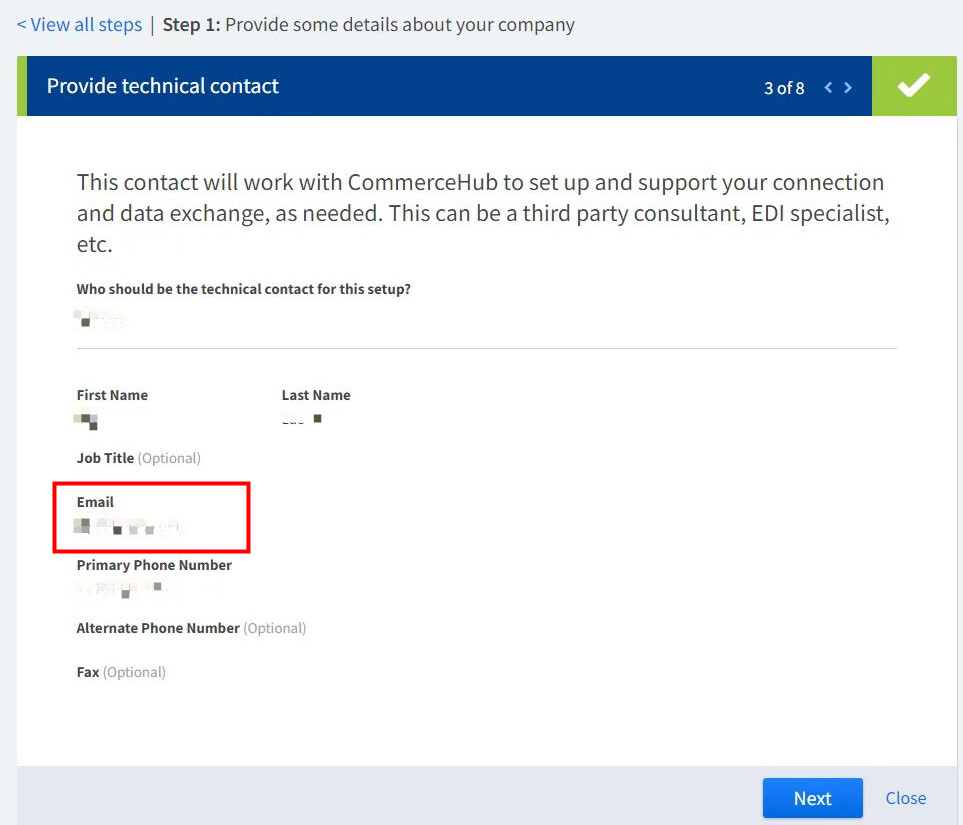Go to previous step using left chevron
This screenshot has height=825, width=963.
[828, 88]
